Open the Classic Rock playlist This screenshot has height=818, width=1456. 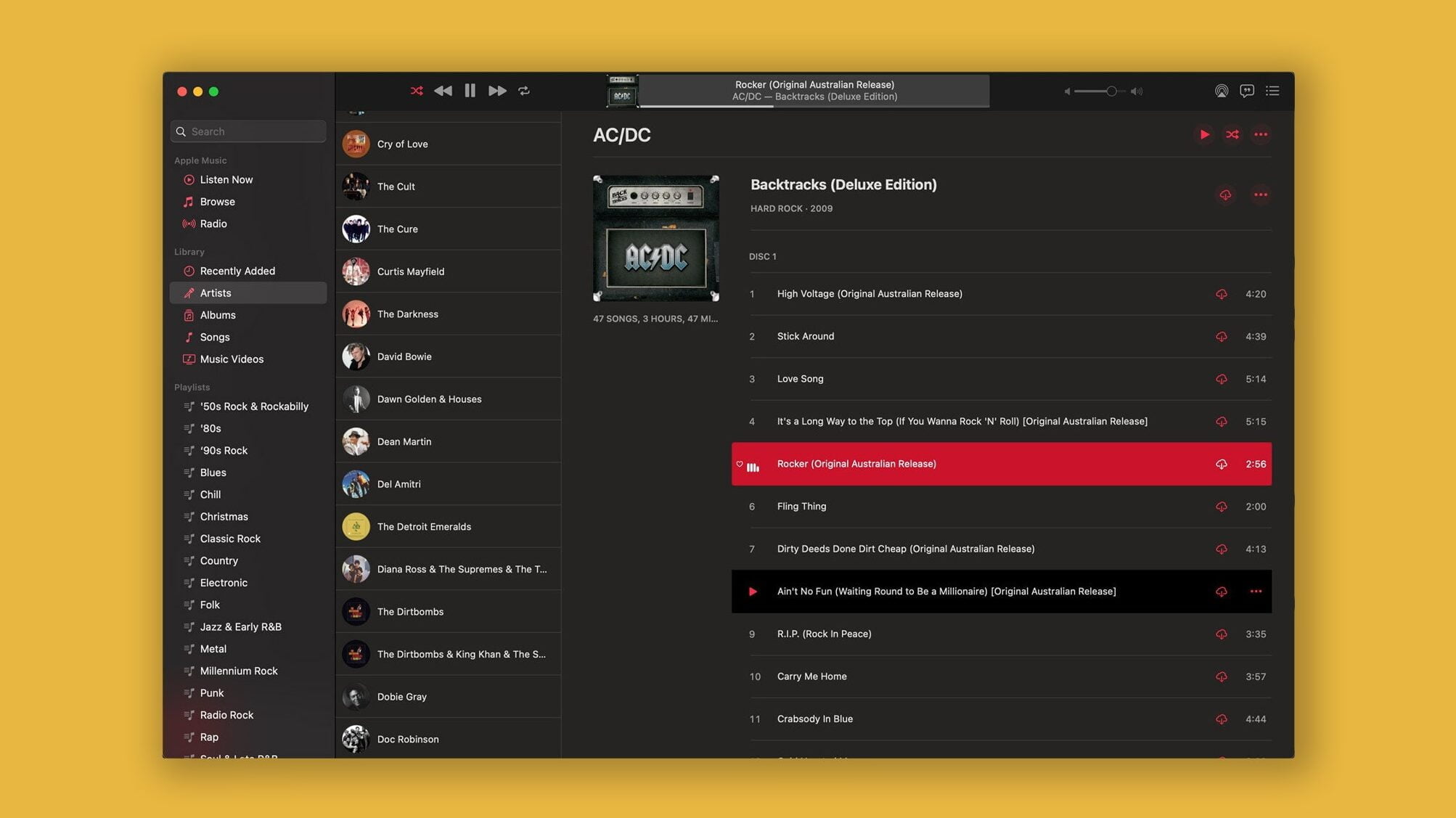[229, 539]
